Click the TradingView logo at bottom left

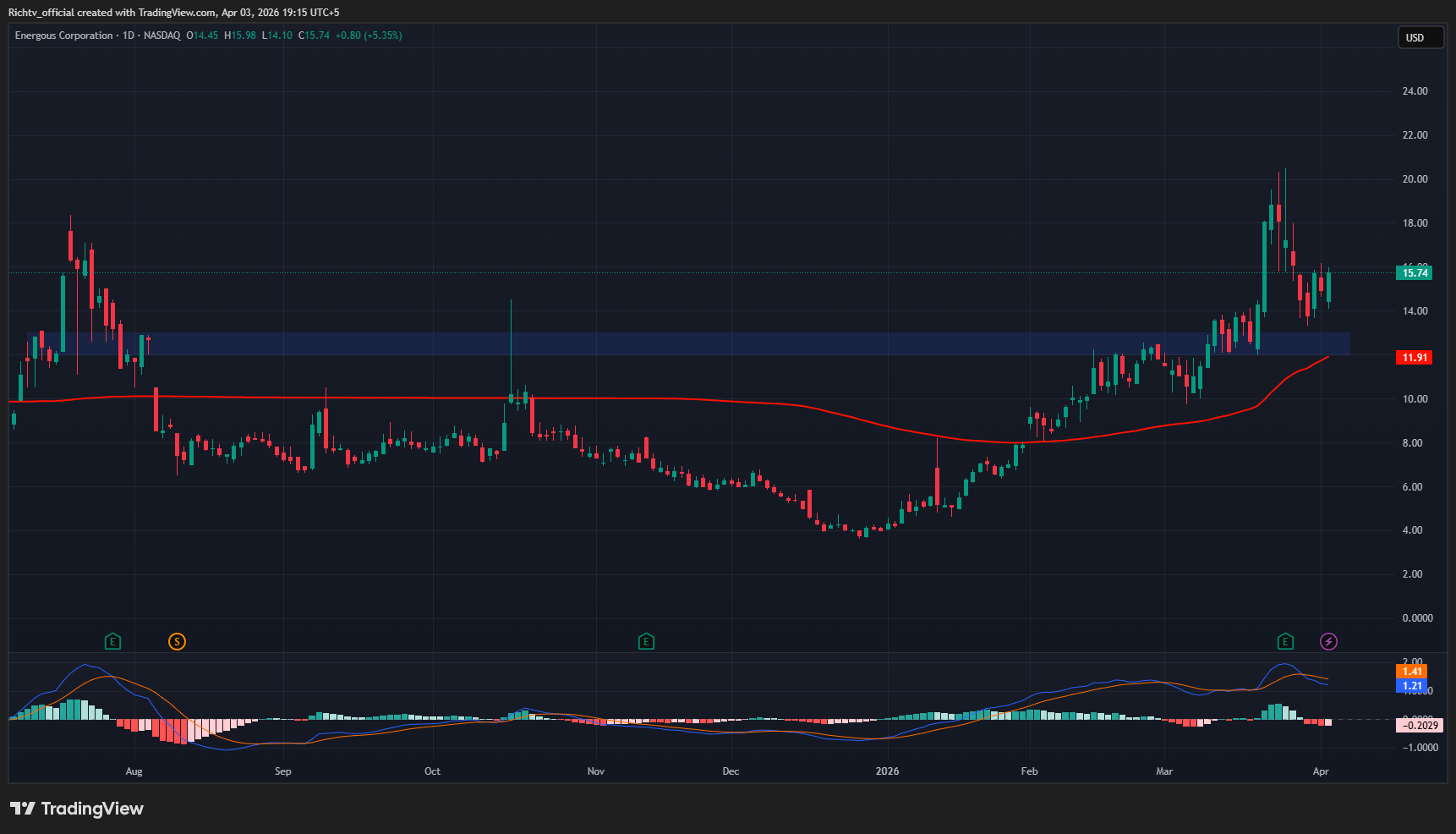click(x=77, y=809)
